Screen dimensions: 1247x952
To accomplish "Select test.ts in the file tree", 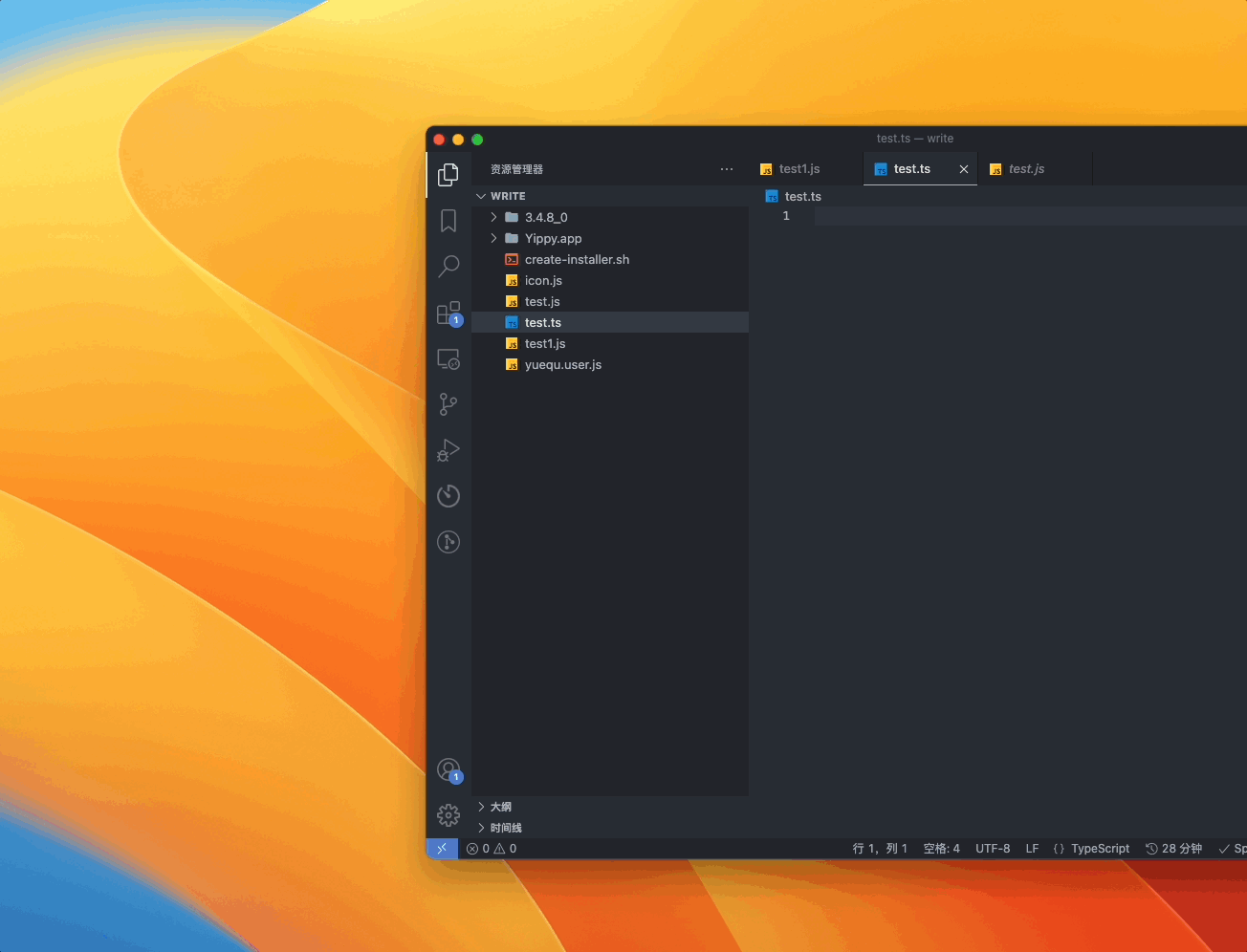I will [x=610, y=322].
